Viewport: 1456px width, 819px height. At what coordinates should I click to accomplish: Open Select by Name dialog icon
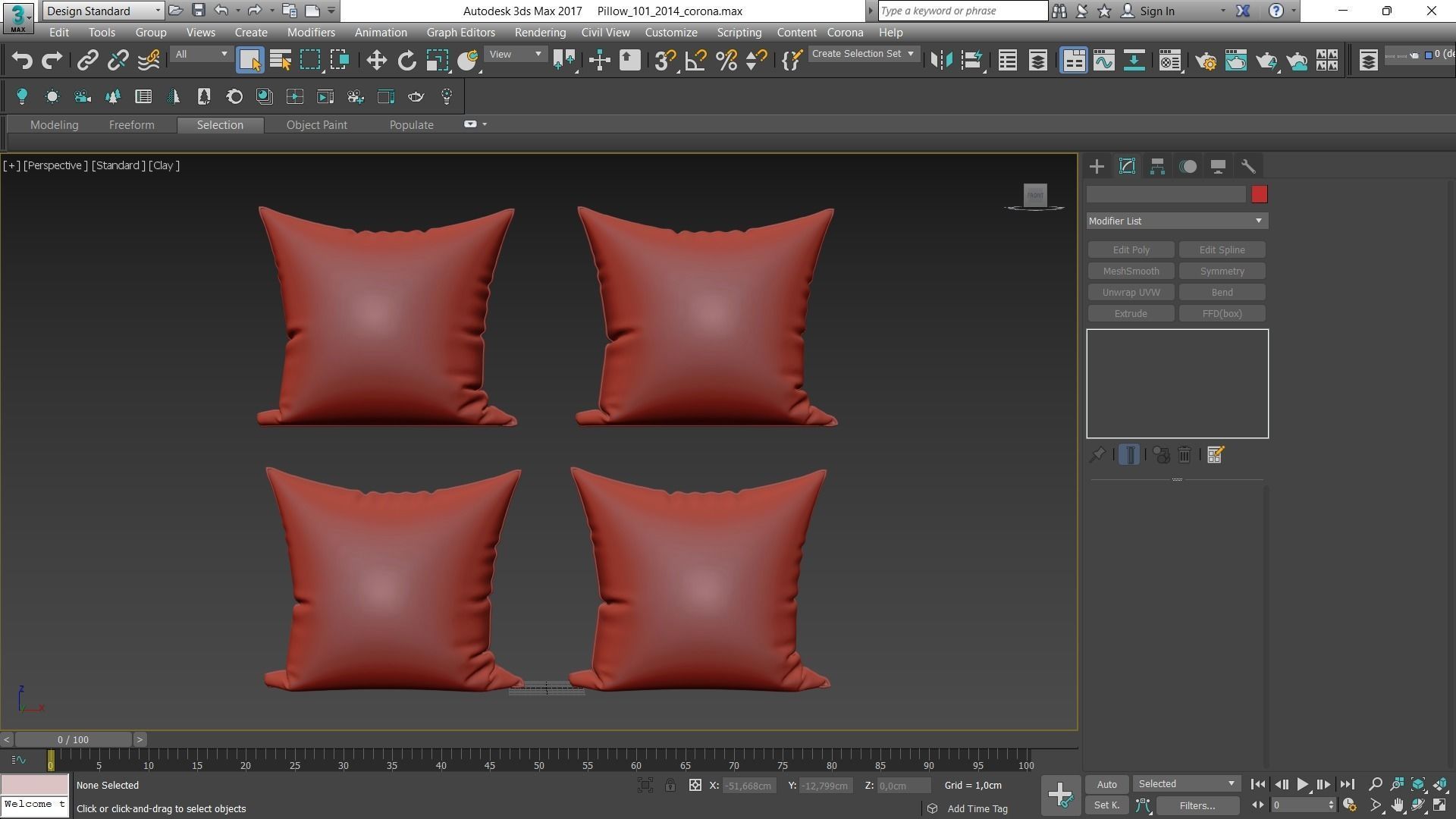[x=281, y=60]
